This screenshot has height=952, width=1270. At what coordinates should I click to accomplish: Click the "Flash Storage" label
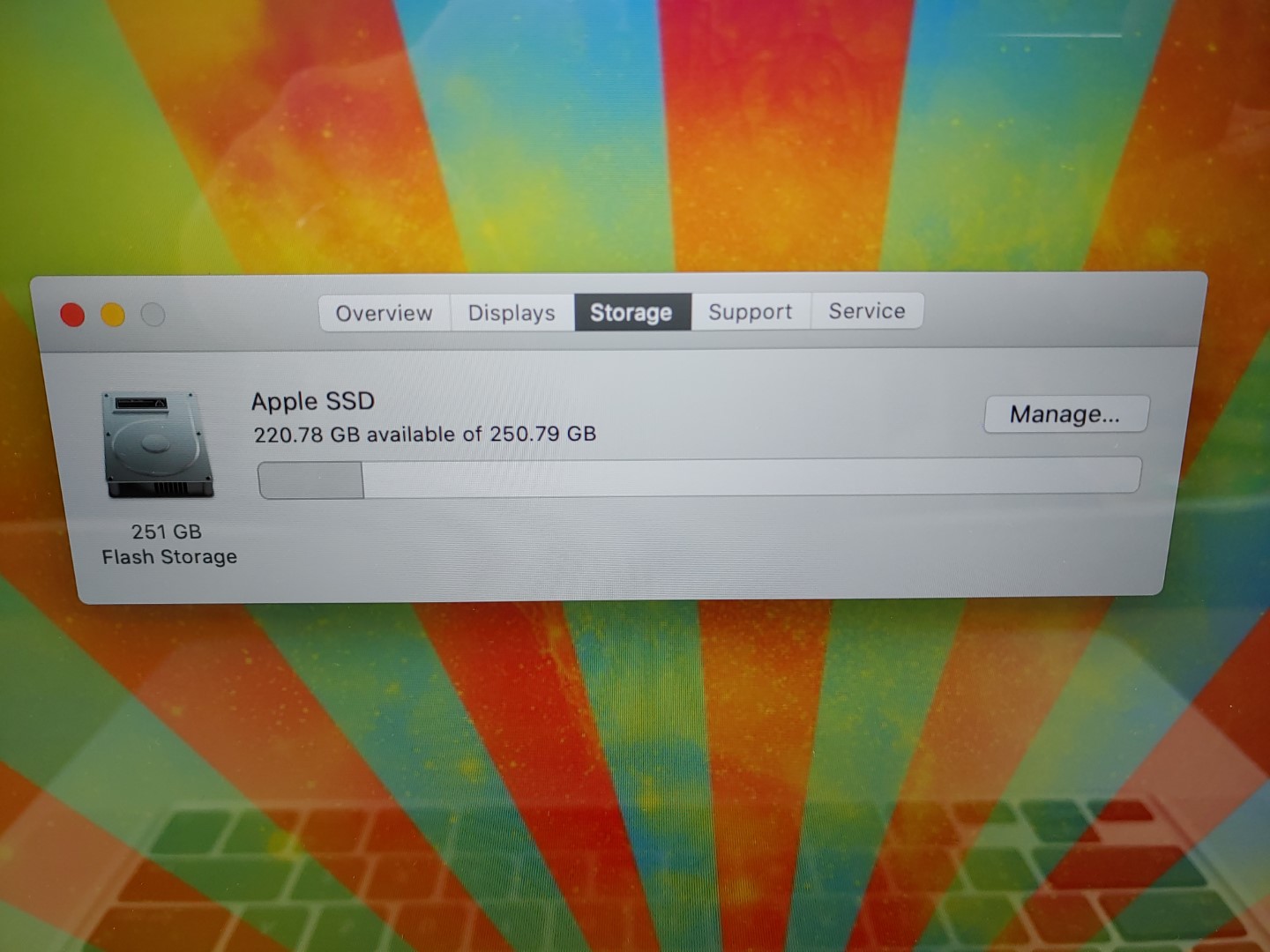pos(169,557)
